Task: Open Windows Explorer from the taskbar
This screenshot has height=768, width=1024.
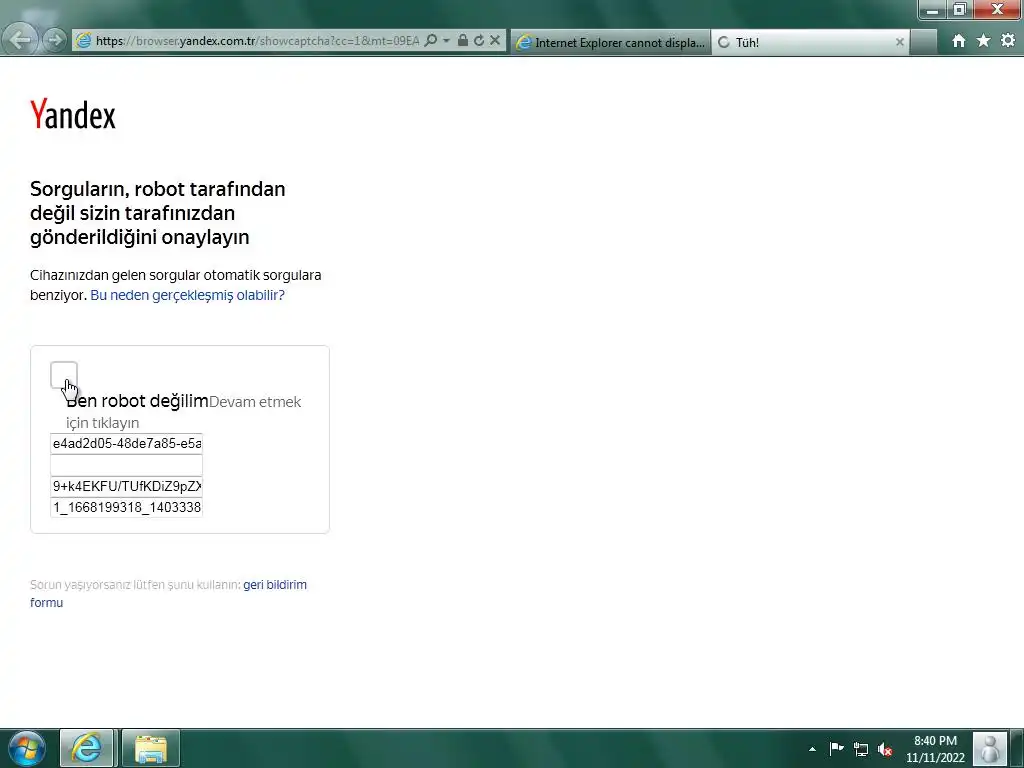Action: 150,748
